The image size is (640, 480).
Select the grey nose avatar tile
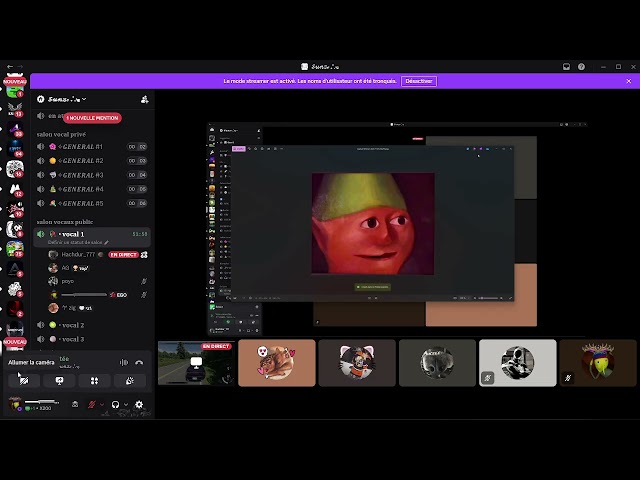tap(437, 363)
